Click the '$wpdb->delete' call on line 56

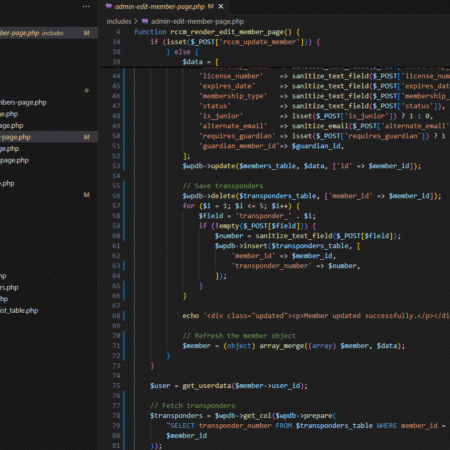click(209, 196)
